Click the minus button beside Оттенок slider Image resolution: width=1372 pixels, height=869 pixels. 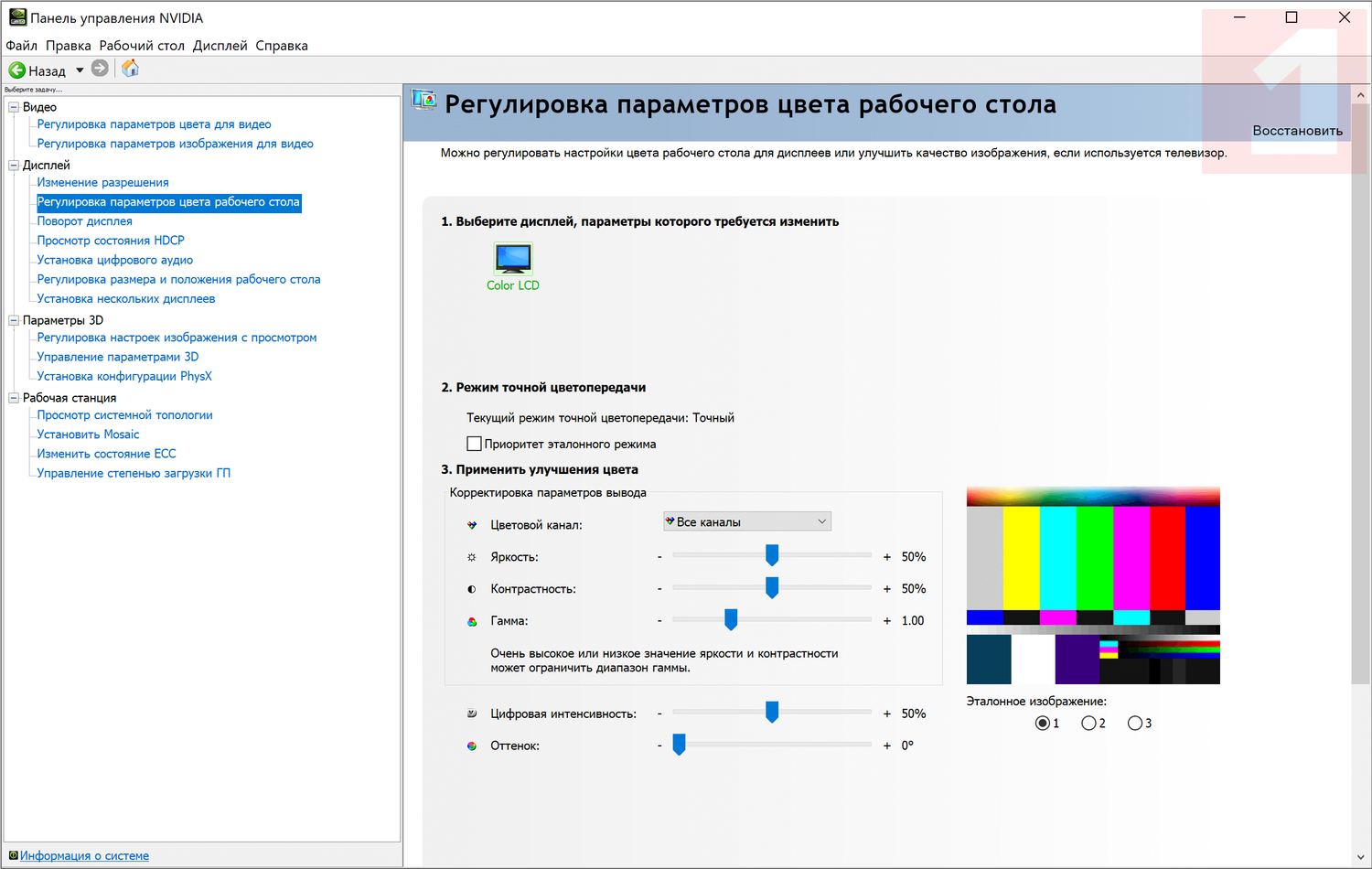659,746
